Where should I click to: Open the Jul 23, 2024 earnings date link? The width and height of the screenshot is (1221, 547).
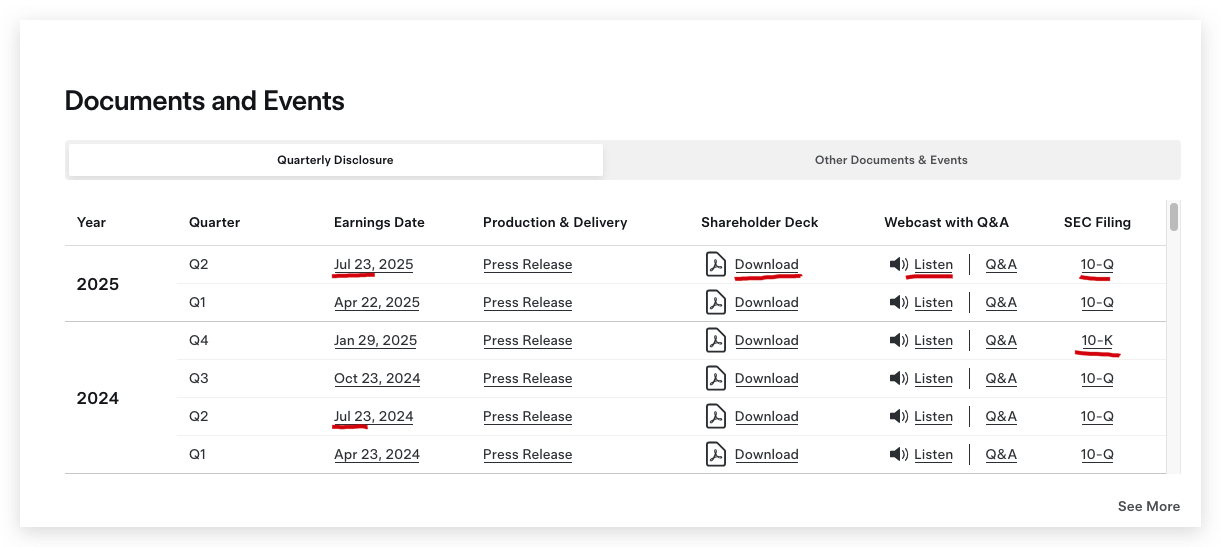(x=373, y=417)
